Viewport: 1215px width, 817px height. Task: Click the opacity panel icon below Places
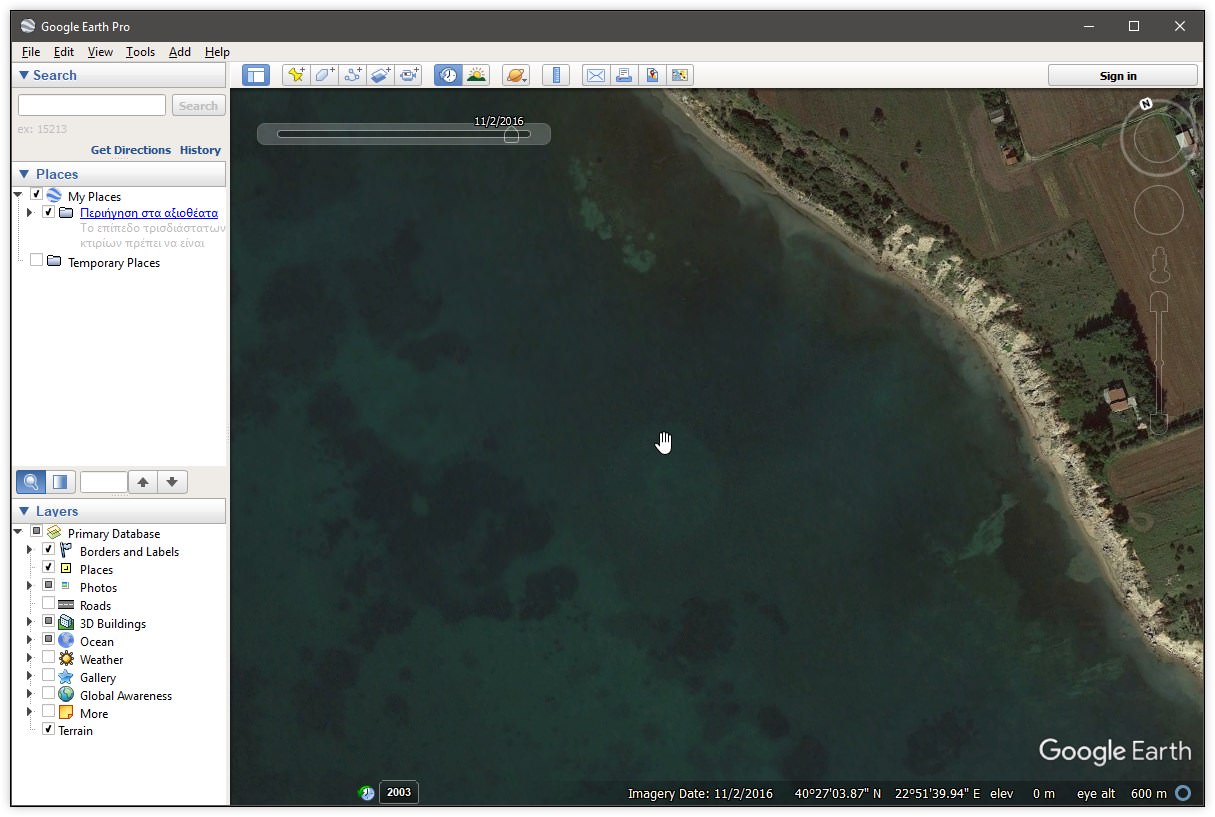point(60,482)
